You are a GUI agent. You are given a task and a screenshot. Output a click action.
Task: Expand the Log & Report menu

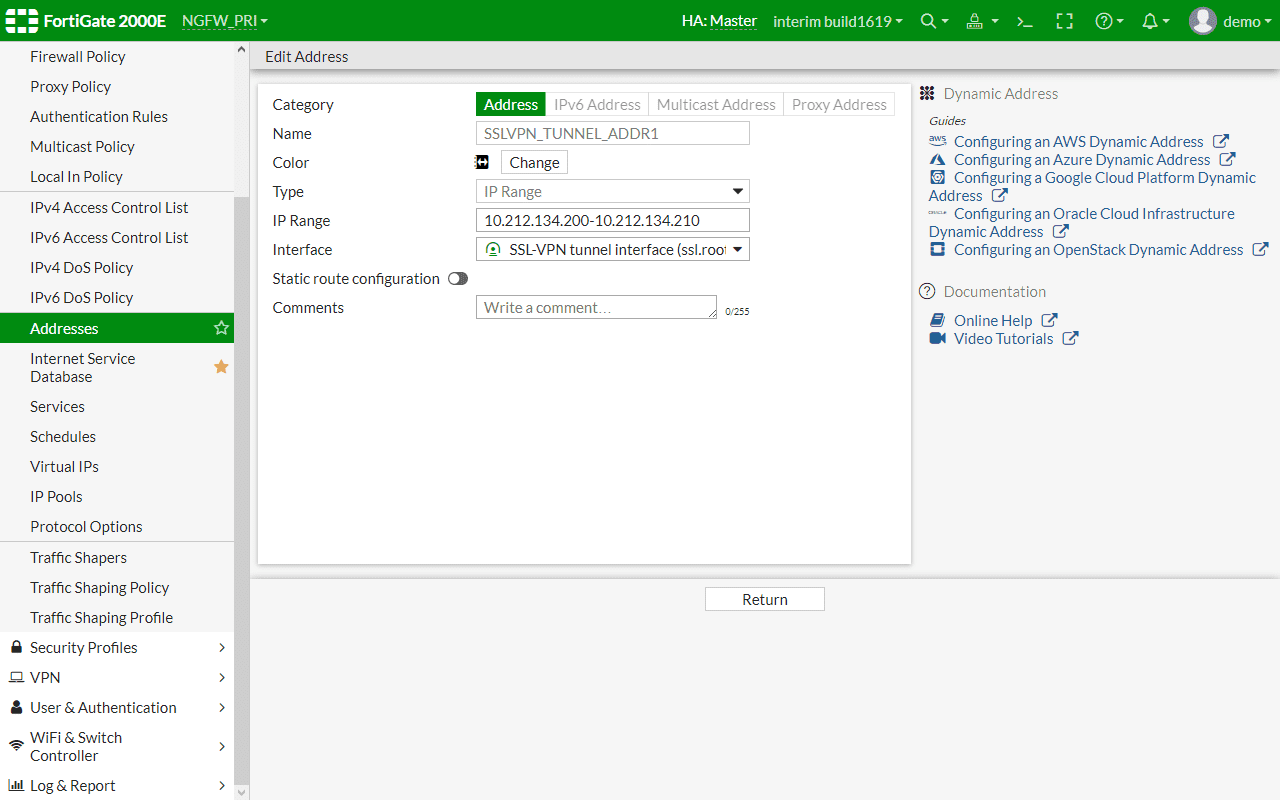coord(221,785)
